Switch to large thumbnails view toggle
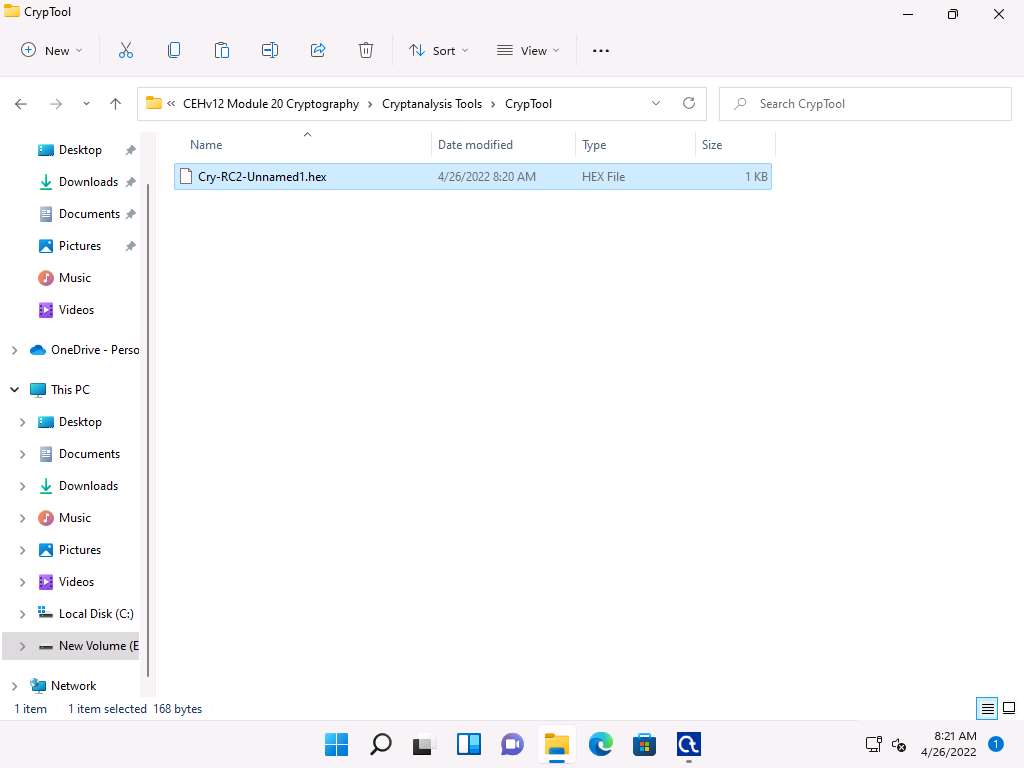Image resolution: width=1024 pixels, height=768 pixels. [x=1009, y=709]
